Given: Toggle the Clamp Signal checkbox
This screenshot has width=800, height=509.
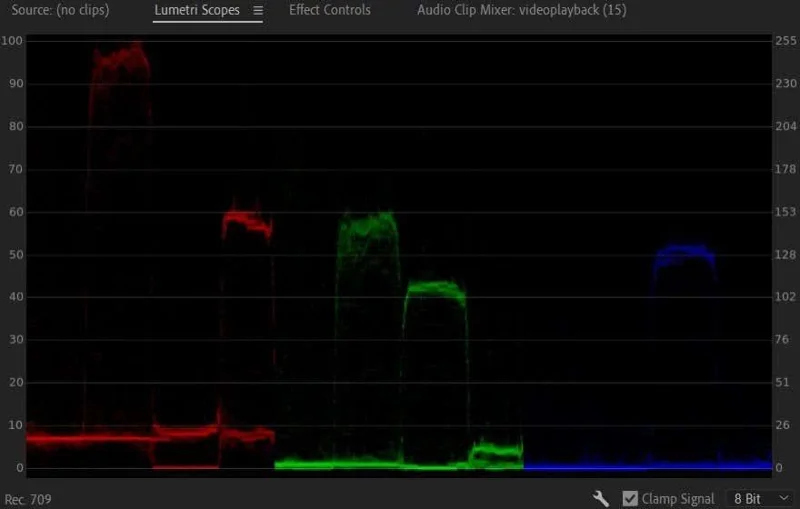Looking at the screenshot, I should coord(630,498).
